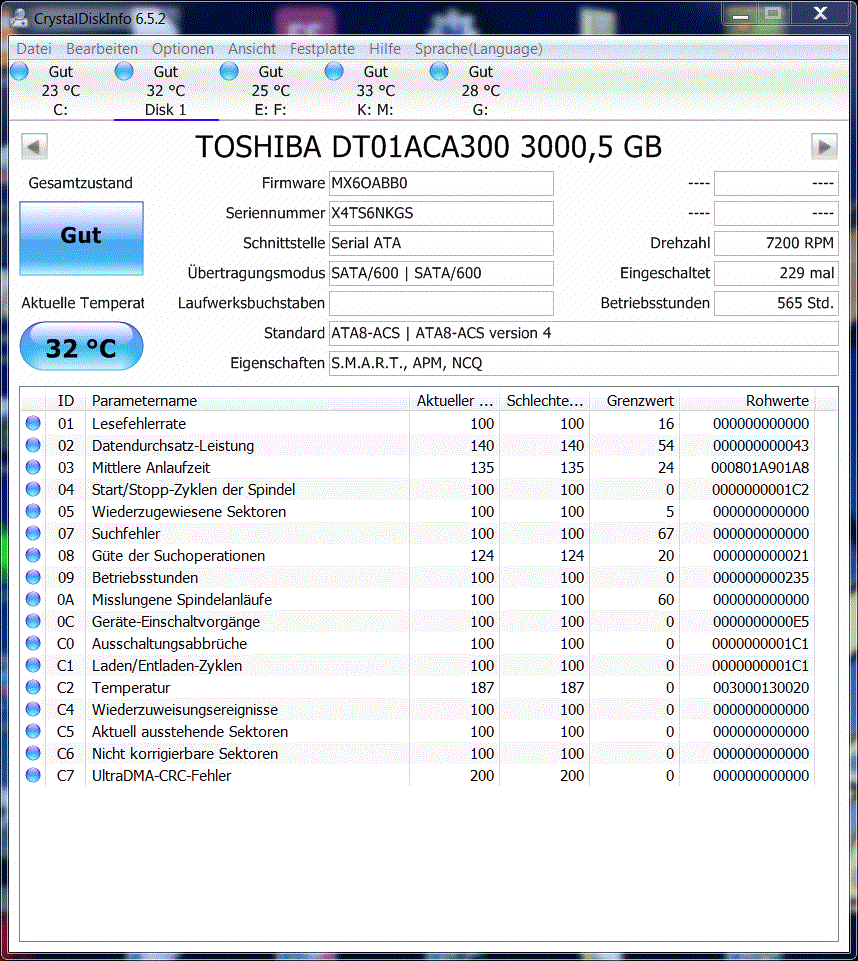Click status orb of Wiederzugewiesene Sektoren row
Image resolution: width=858 pixels, height=961 pixels.
pos(33,512)
